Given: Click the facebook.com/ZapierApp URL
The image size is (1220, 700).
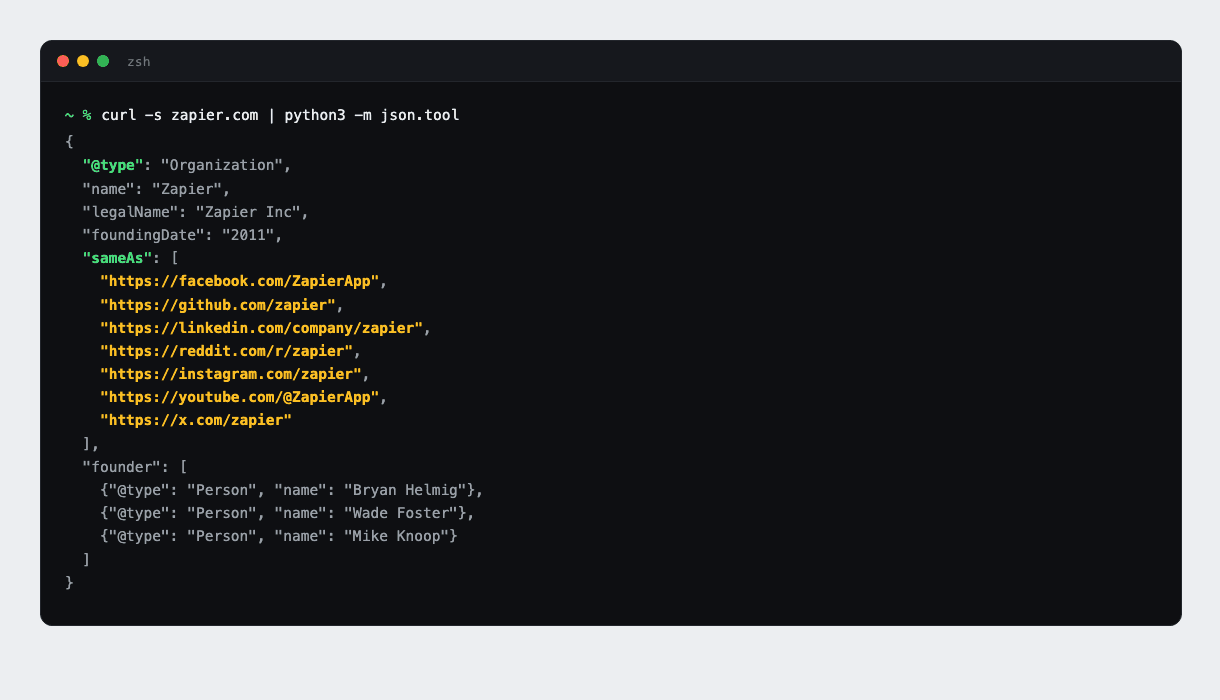Looking at the screenshot, I should click(x=239, y=281).
